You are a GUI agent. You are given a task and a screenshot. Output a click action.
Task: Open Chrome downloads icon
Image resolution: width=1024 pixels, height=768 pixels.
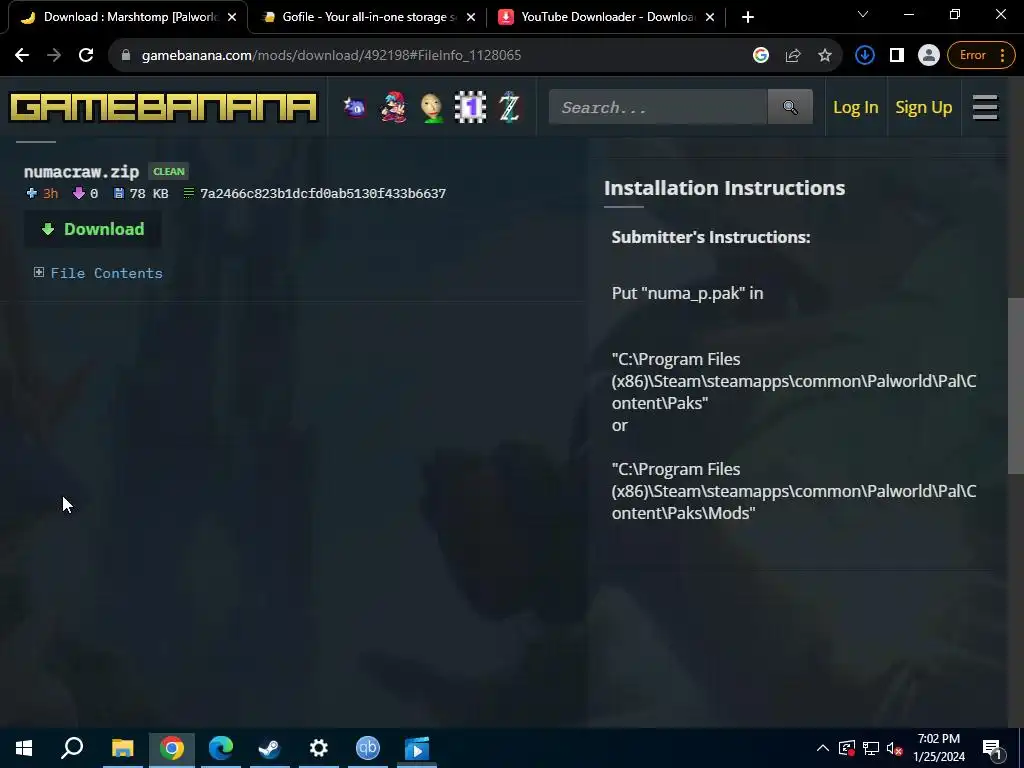coord(865,56)
